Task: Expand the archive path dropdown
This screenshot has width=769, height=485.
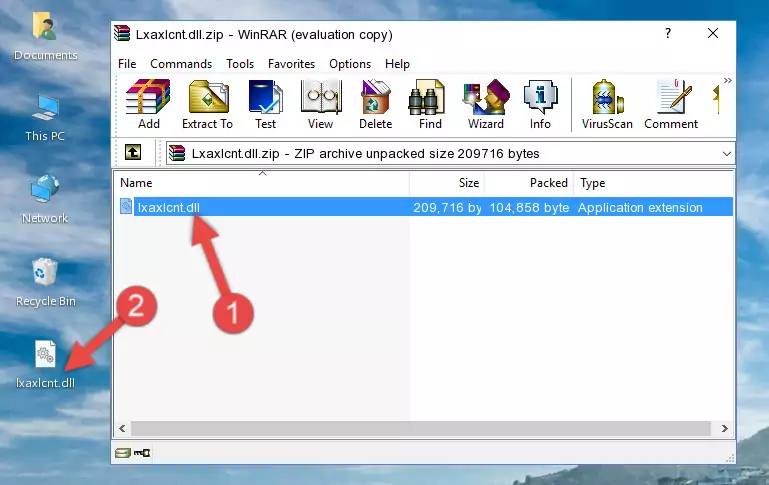Action: tap(726, 153)
